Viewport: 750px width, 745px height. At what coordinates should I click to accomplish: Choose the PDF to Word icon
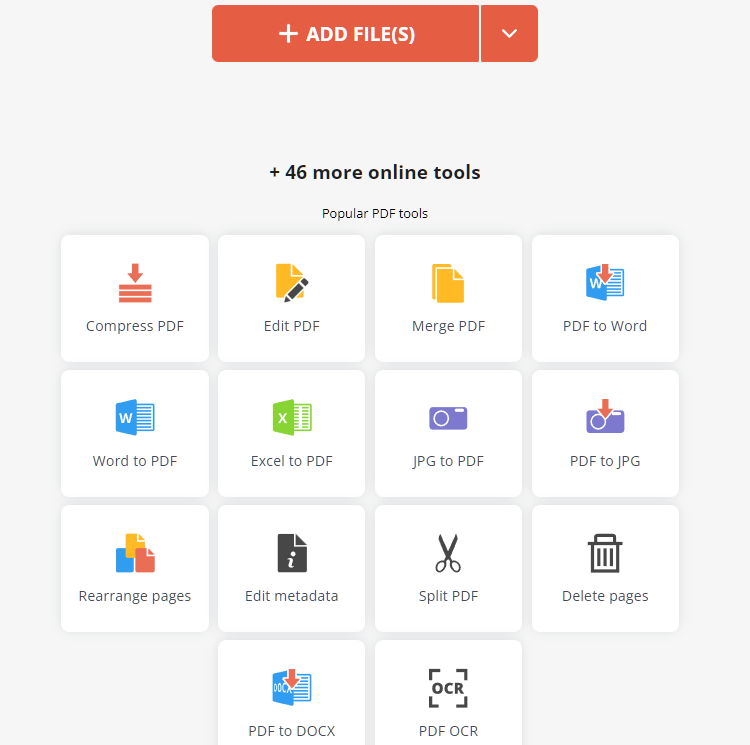click(605, 282)
